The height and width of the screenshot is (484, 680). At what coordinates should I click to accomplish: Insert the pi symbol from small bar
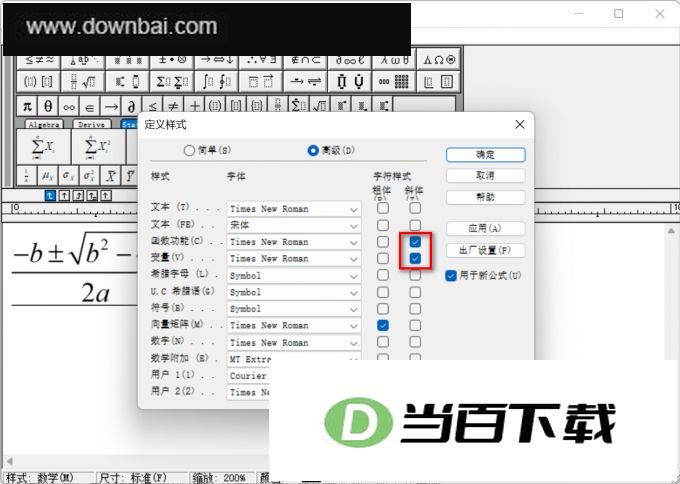click(27, 106)
